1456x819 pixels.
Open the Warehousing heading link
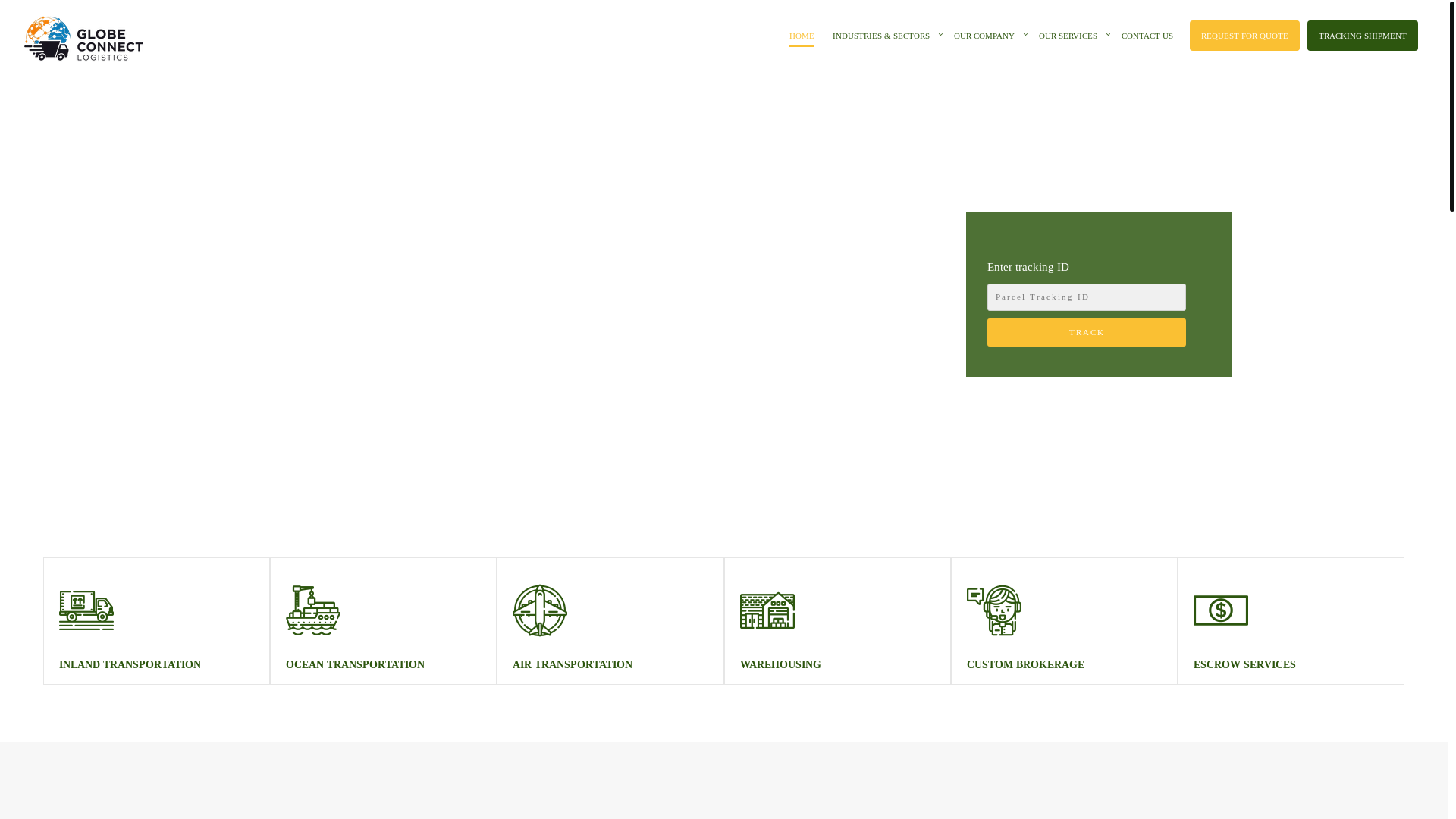point(780,664)
